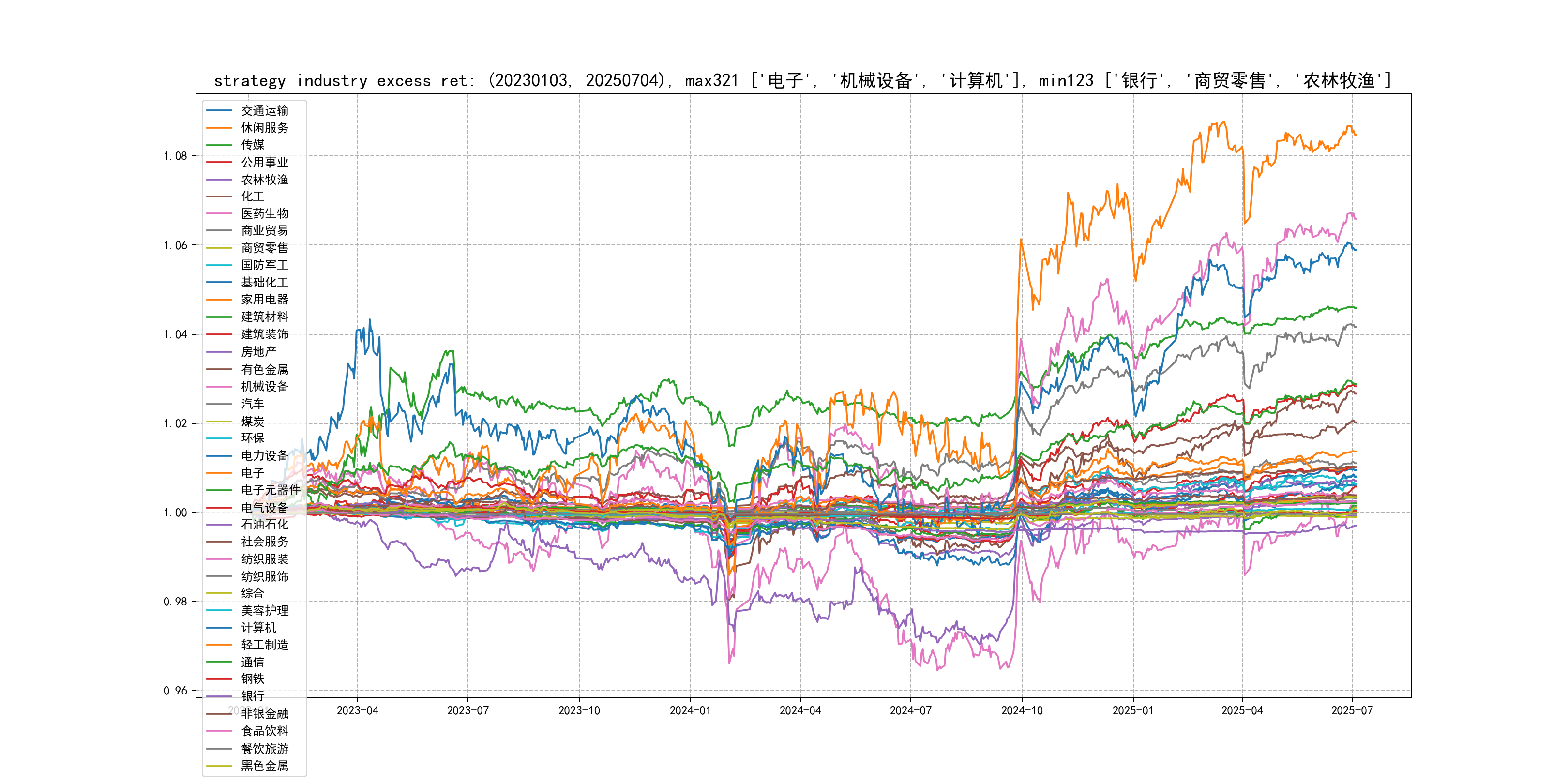The width and height of the screenshot is (1568, 784).
Task: Select the 食品饮料 legend label
Action: tap(264, 731)
